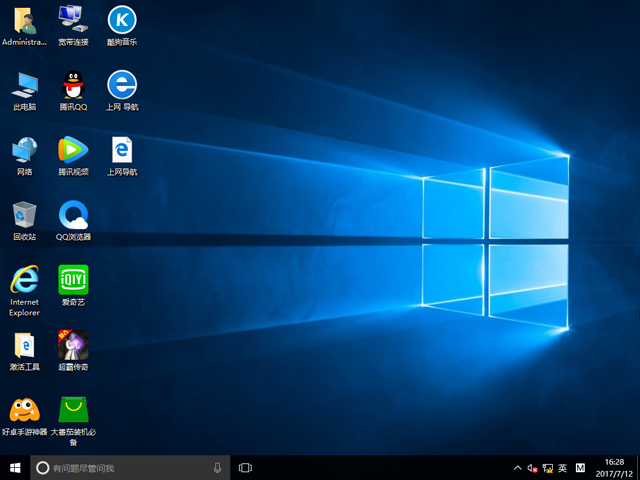Click the 宽带连接 broadband connection icon
Viewport: 640px width, 480px height.
point(72,20)
